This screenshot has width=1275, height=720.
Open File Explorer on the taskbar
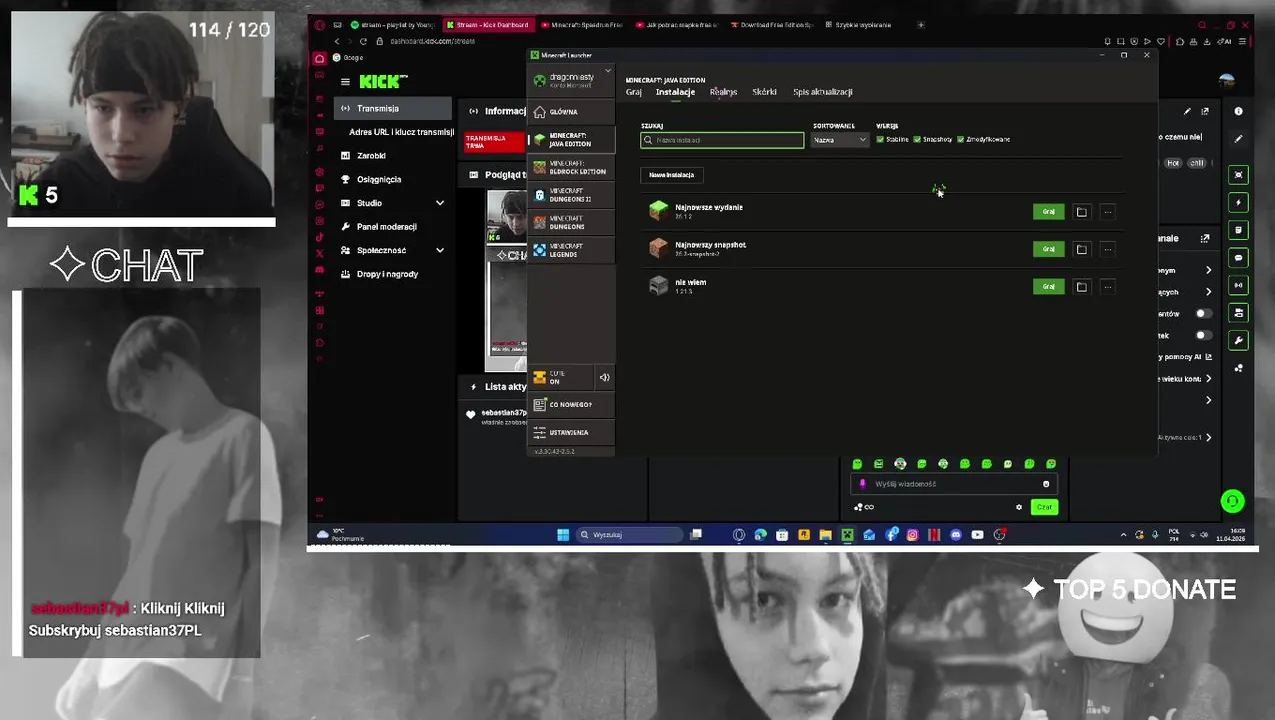click(825, 535)
